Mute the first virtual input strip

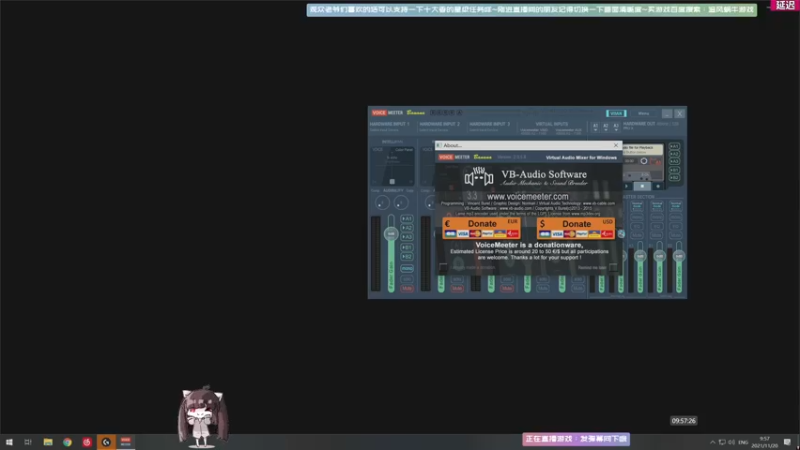(542, 289)
